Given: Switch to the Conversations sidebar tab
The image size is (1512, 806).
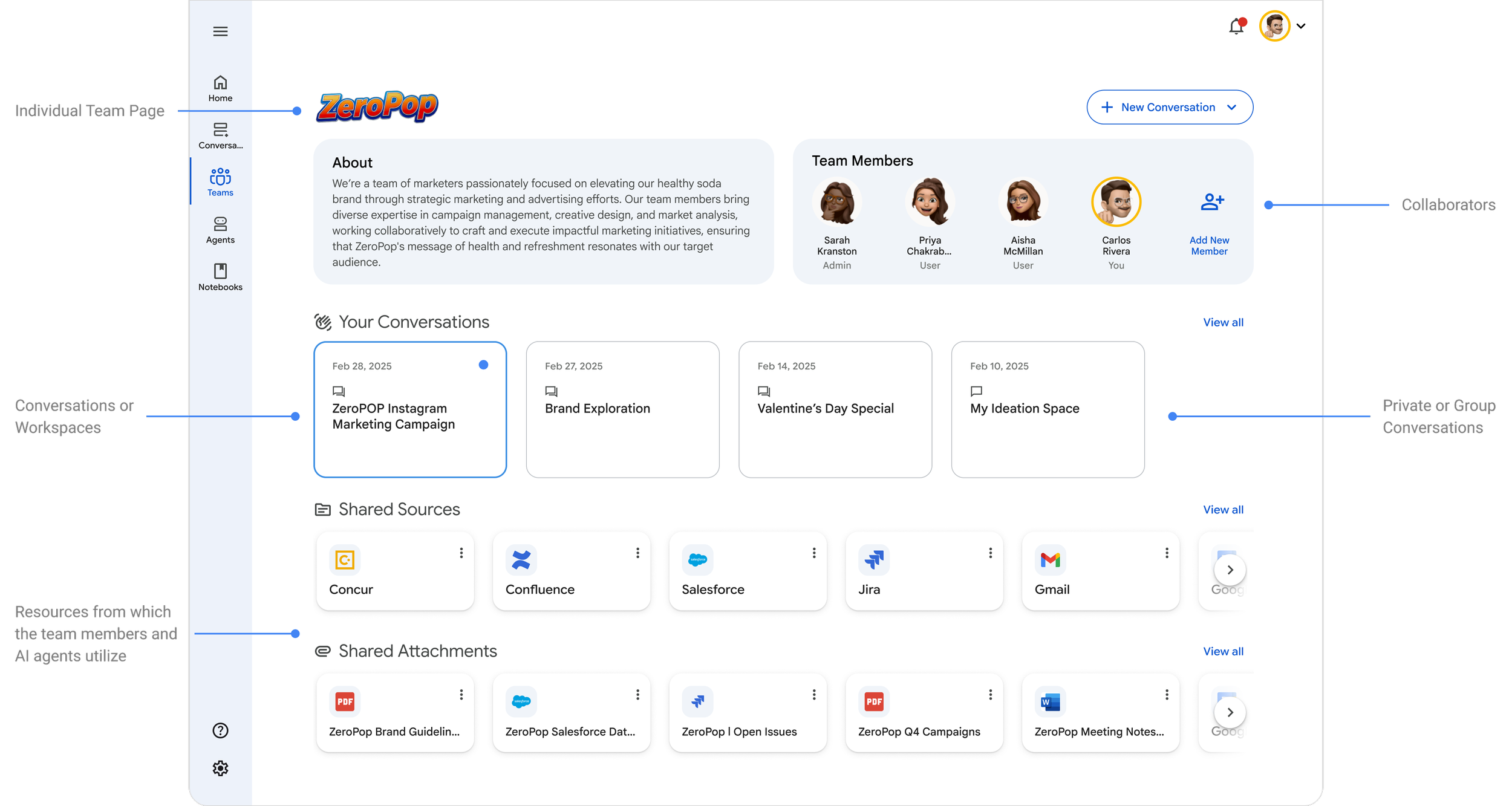Looking at the screenshot, I should click(220, 135).
